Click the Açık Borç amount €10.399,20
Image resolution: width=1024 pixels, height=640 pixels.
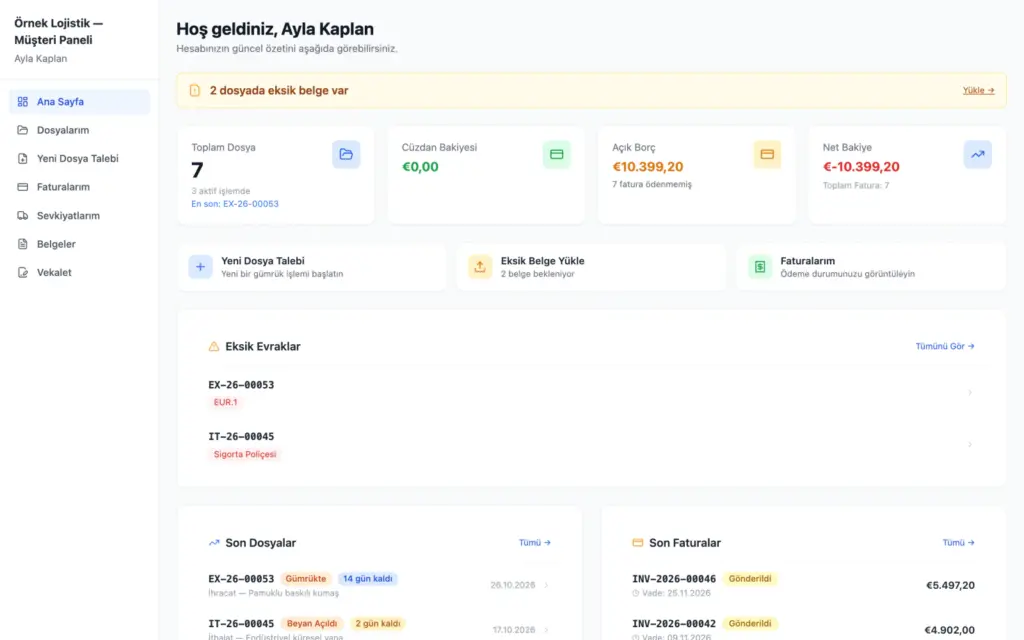point(648,167)
